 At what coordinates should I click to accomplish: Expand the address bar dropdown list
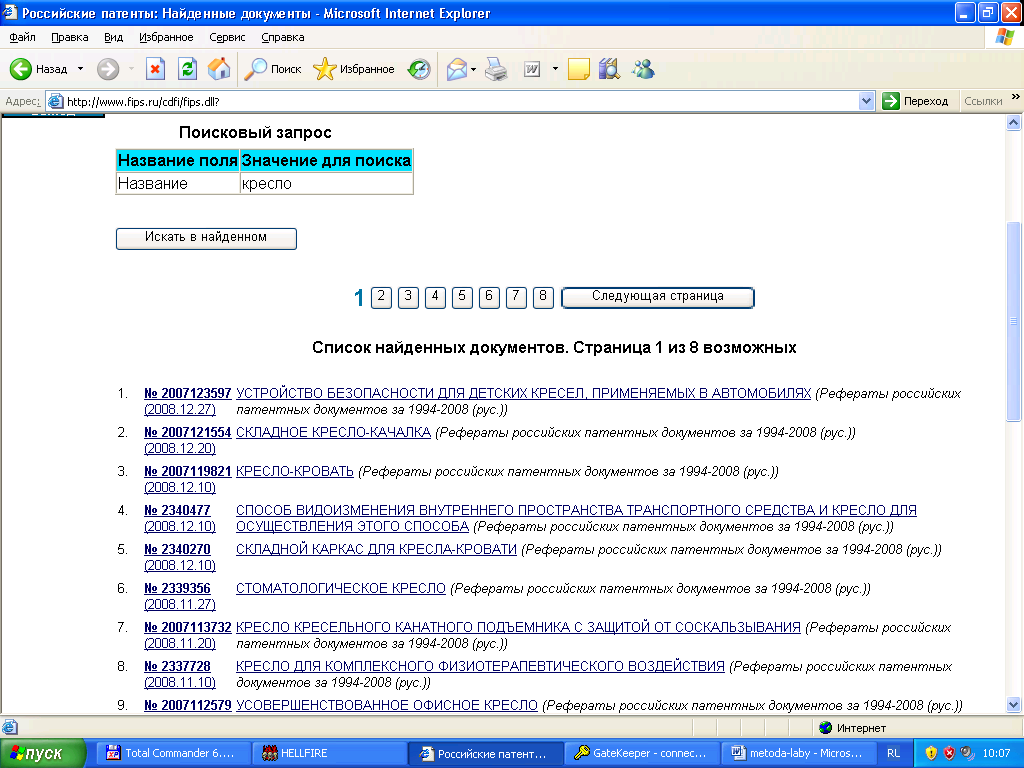[866, 101]
